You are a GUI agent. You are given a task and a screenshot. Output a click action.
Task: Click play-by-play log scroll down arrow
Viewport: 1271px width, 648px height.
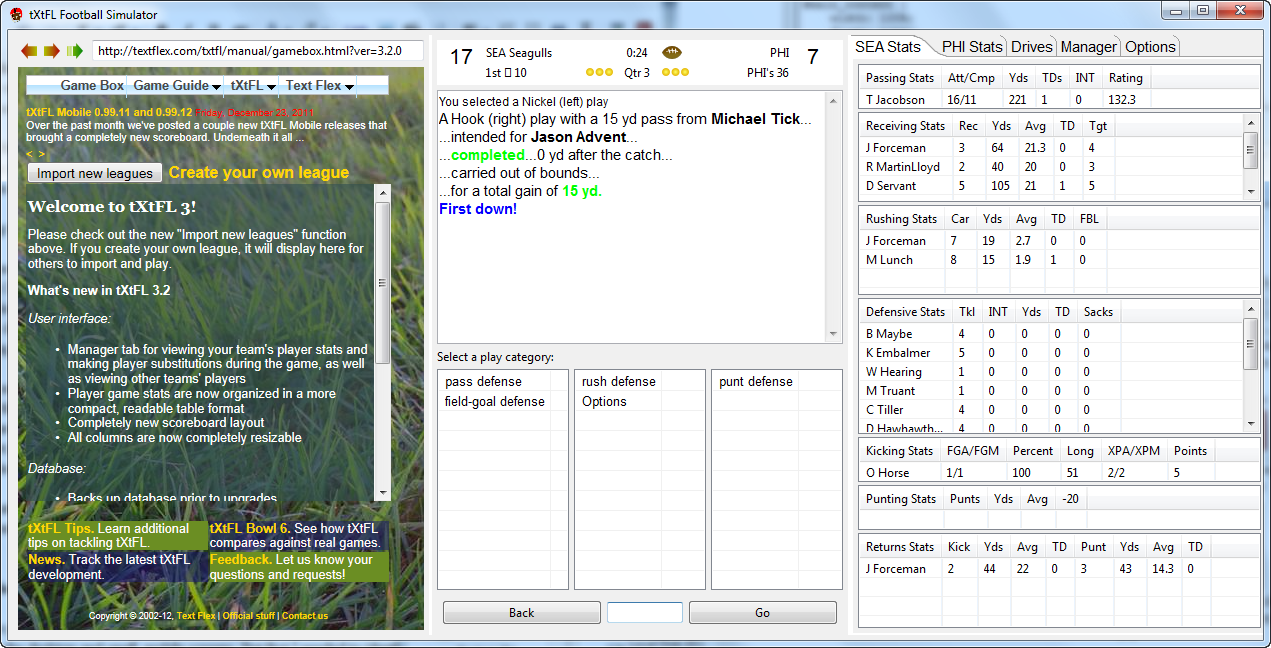[835, 334]
